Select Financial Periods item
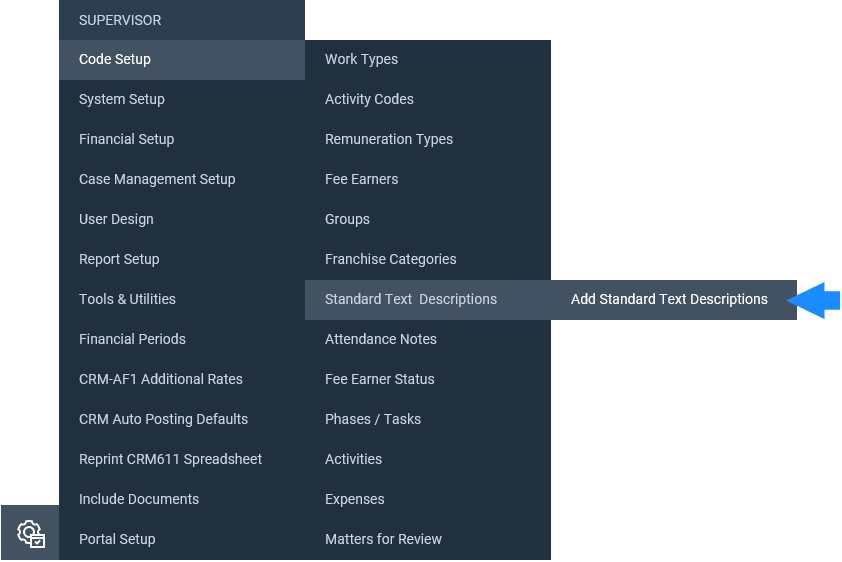 pyautogui.click(x=182, y=339)
